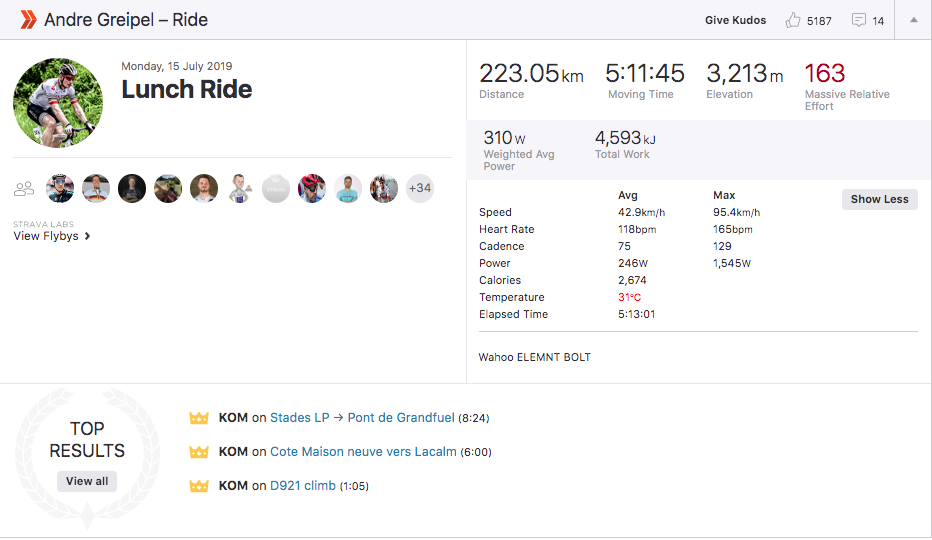Screen dimensions: 932x540
Task: Open Stades LP → Pont de Grandfuel segment
Action: 362,417
